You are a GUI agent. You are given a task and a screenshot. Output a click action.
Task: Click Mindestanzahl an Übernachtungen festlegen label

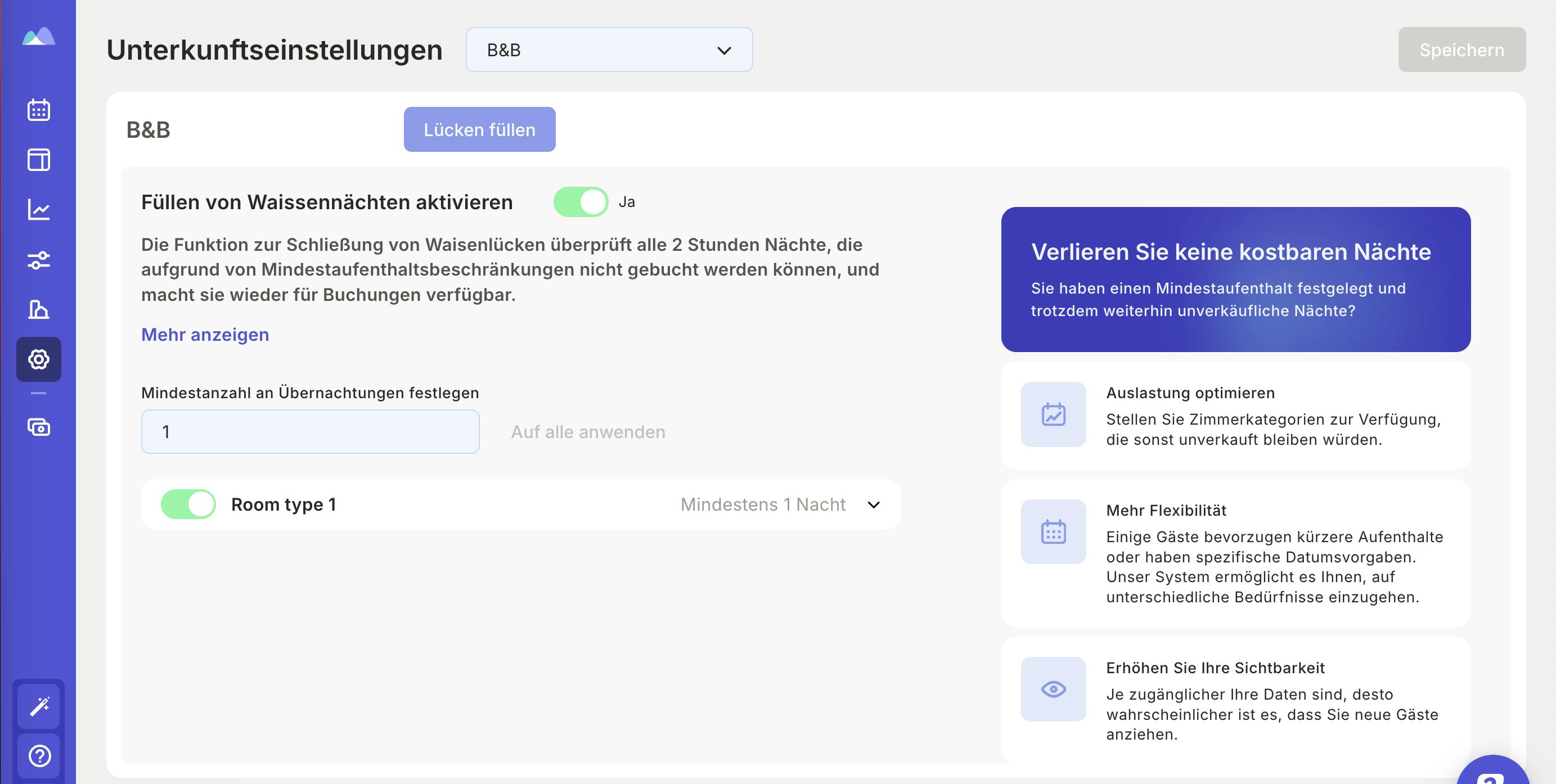coord(311,393)
